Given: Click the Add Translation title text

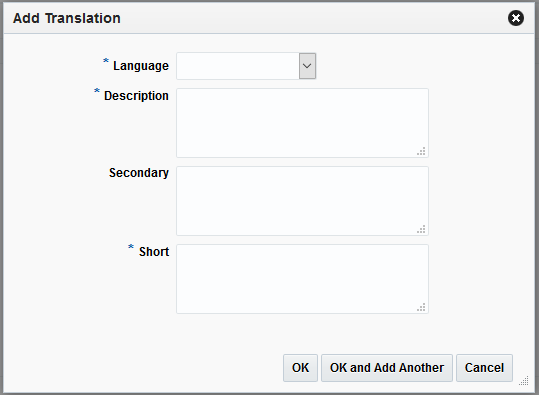Looking at the screenshot, I should [67, 18].
